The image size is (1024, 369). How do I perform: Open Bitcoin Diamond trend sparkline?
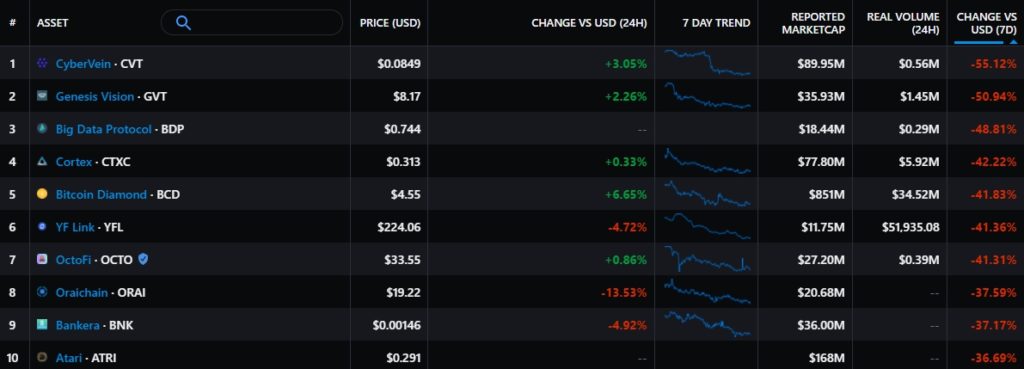pos(707,194)
